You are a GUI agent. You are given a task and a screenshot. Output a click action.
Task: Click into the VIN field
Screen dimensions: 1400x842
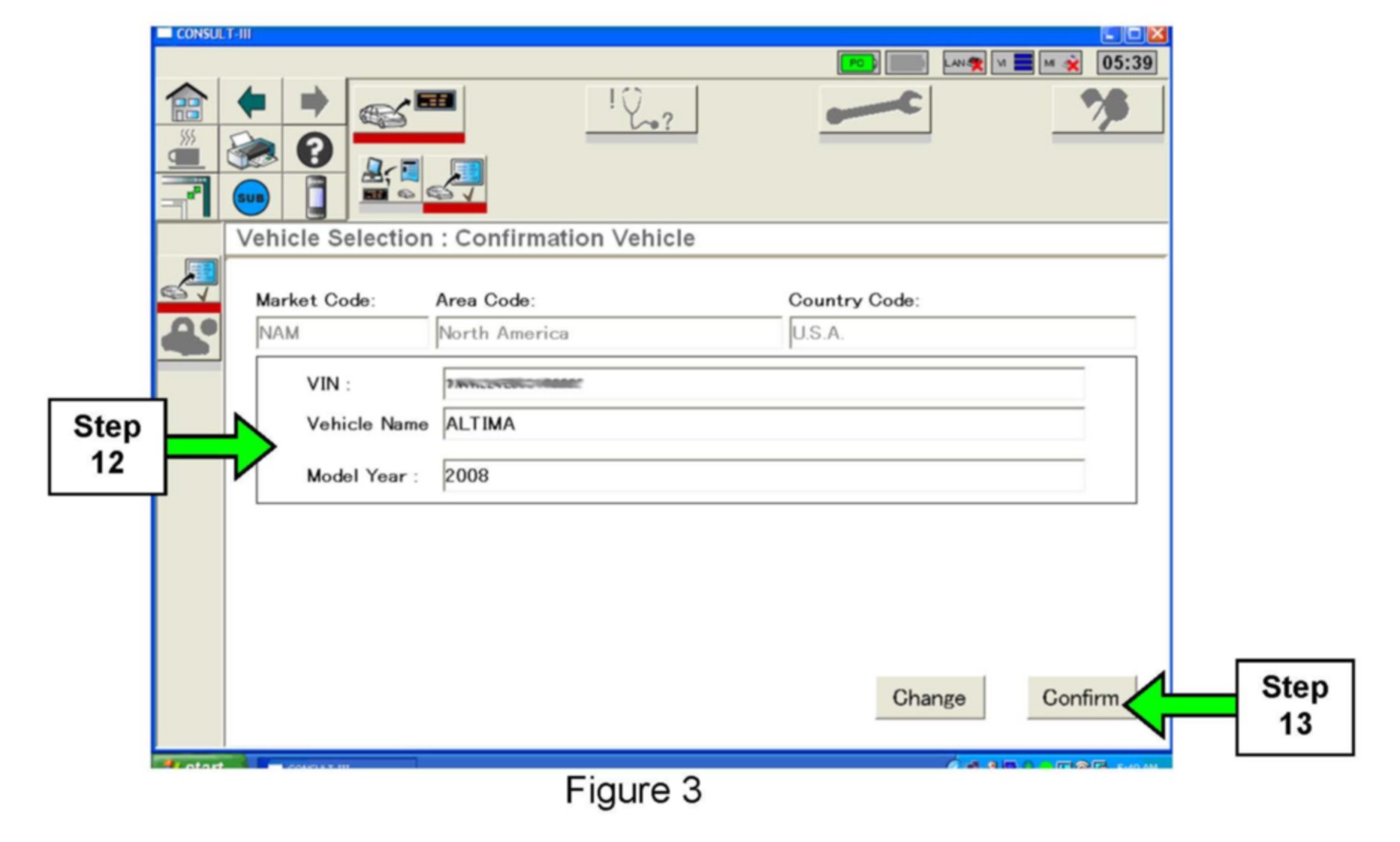pos(763,384)
